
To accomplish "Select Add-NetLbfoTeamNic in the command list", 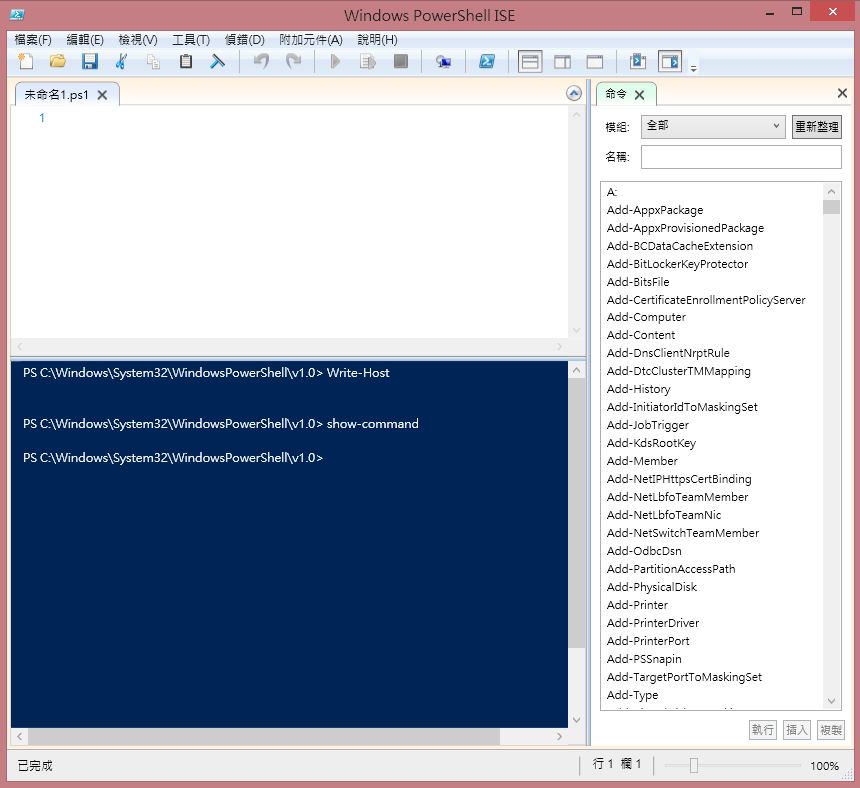I will pos(664,515).
